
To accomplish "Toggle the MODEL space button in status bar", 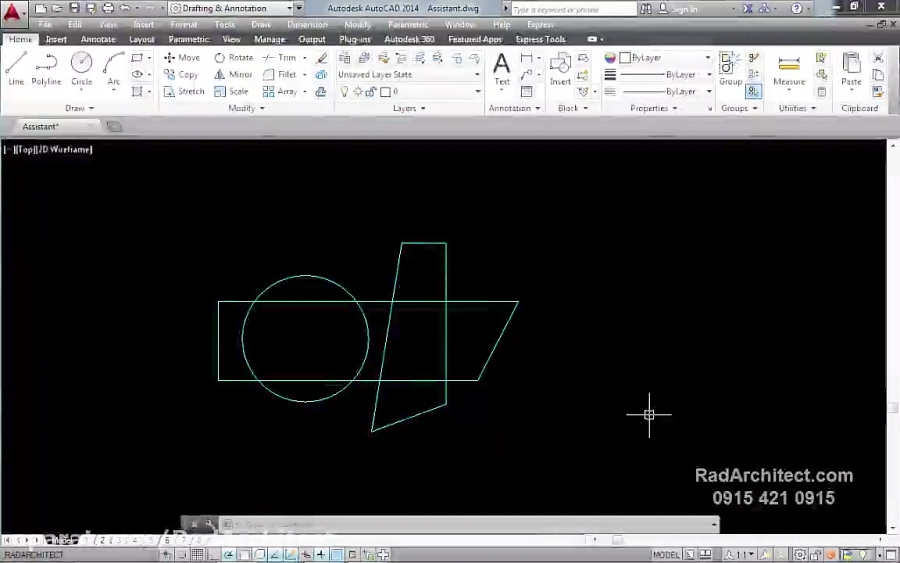I will click(666, 555).
